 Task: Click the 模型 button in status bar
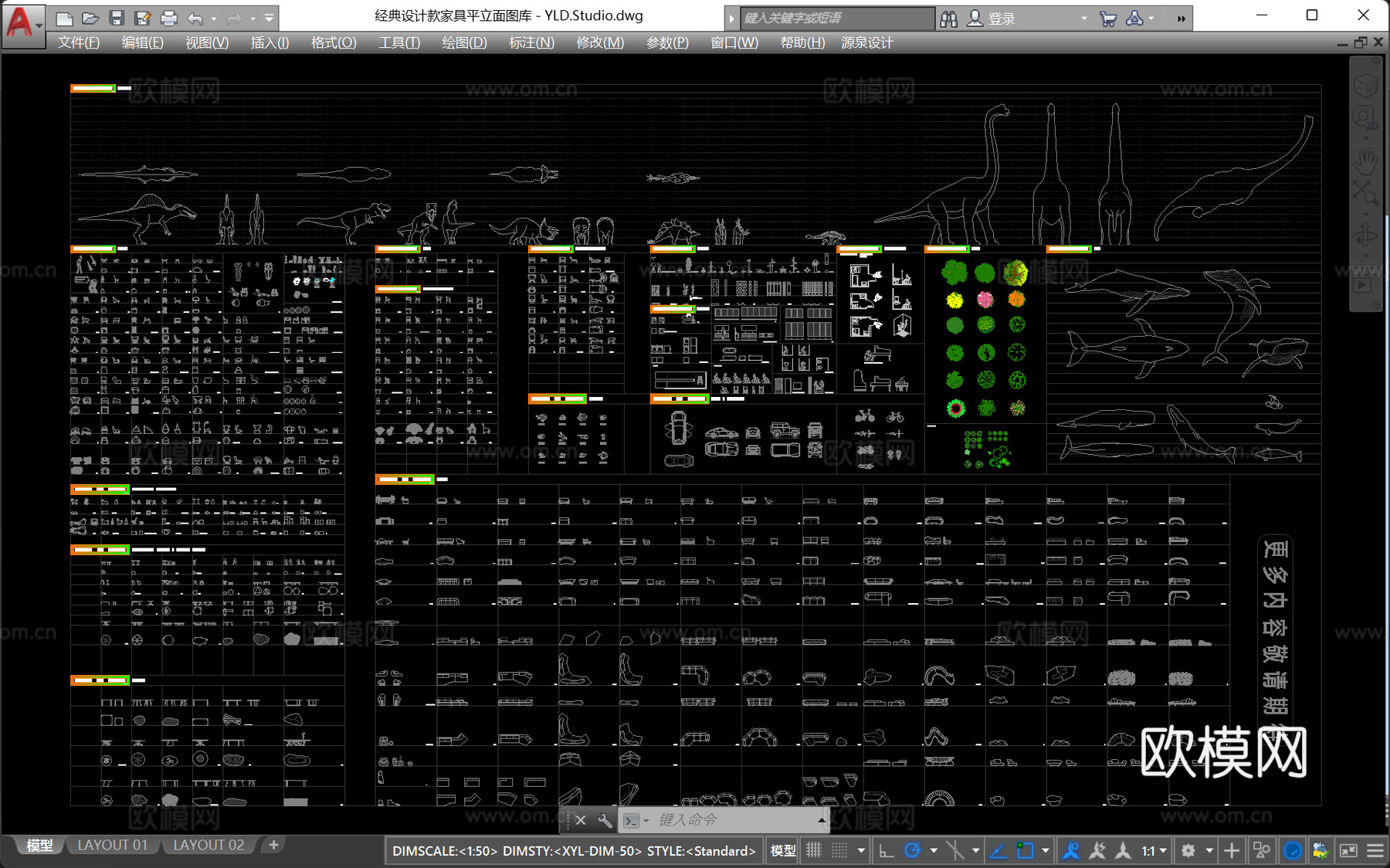782,850
